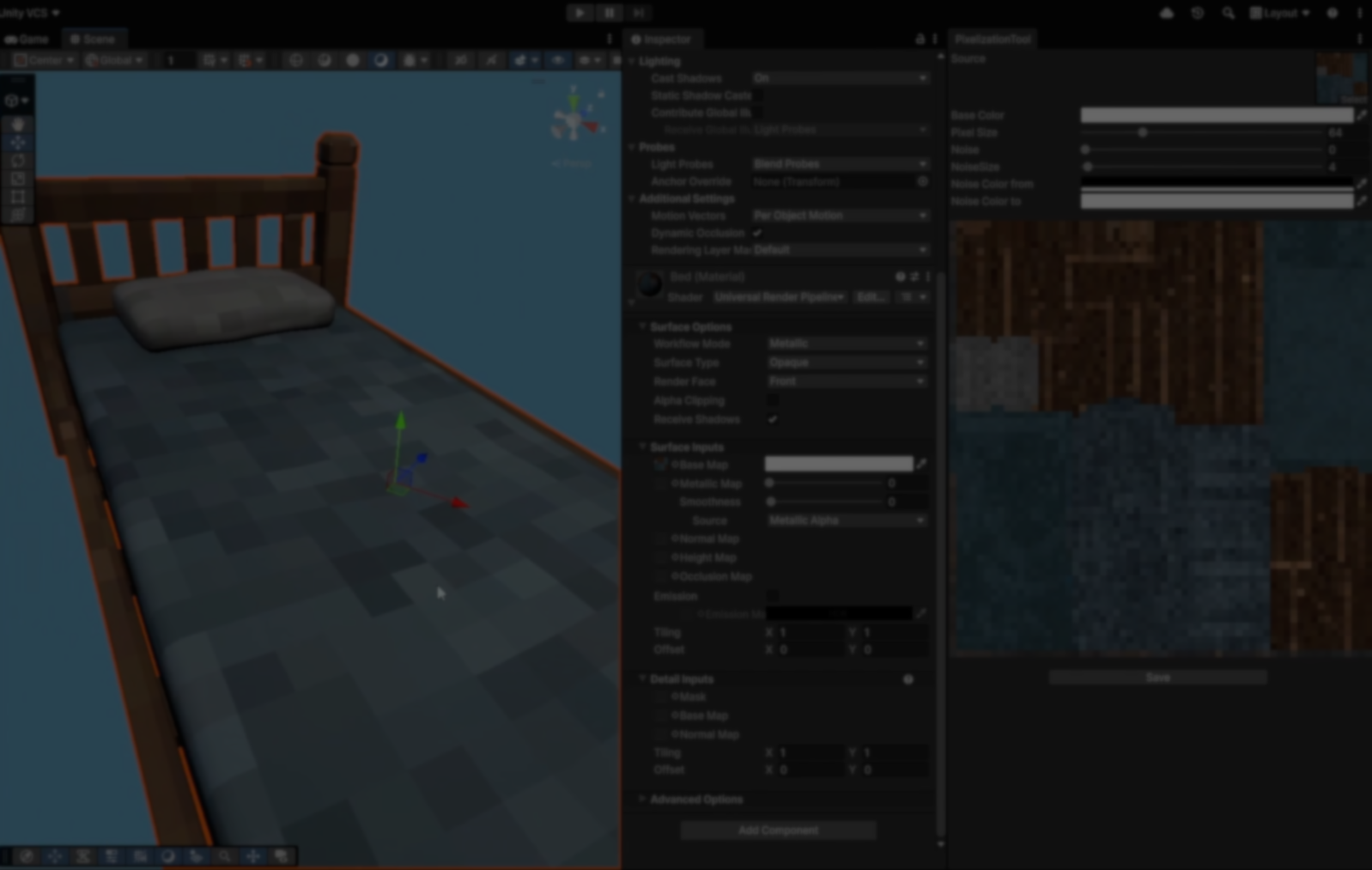Lock the Inspector with padlock icon
The image size is (1372, 870).
point(920,39)
